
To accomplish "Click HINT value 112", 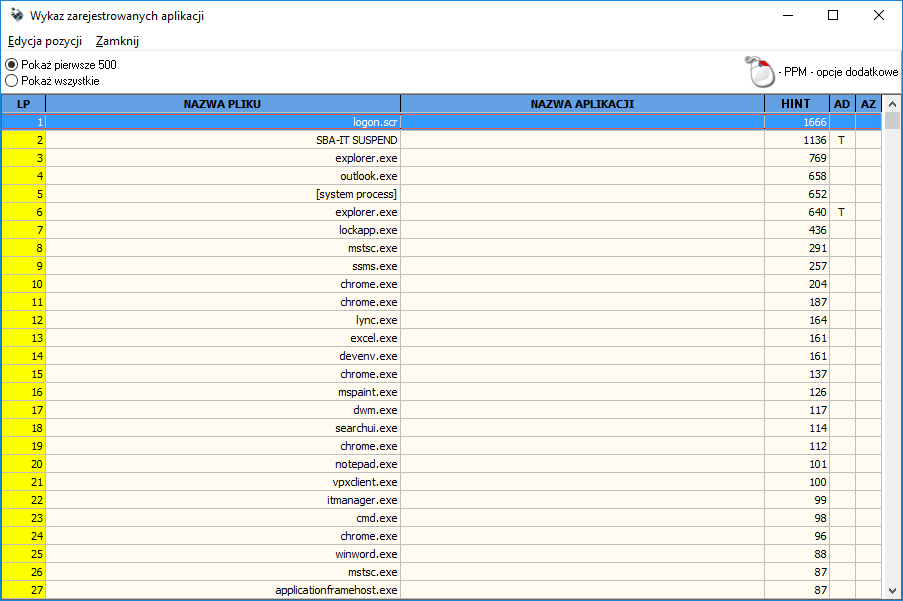I will coord(818,446).
